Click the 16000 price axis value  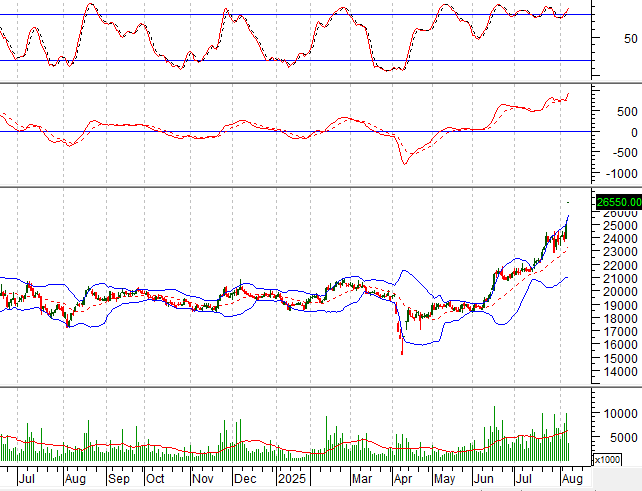point(620,345)
